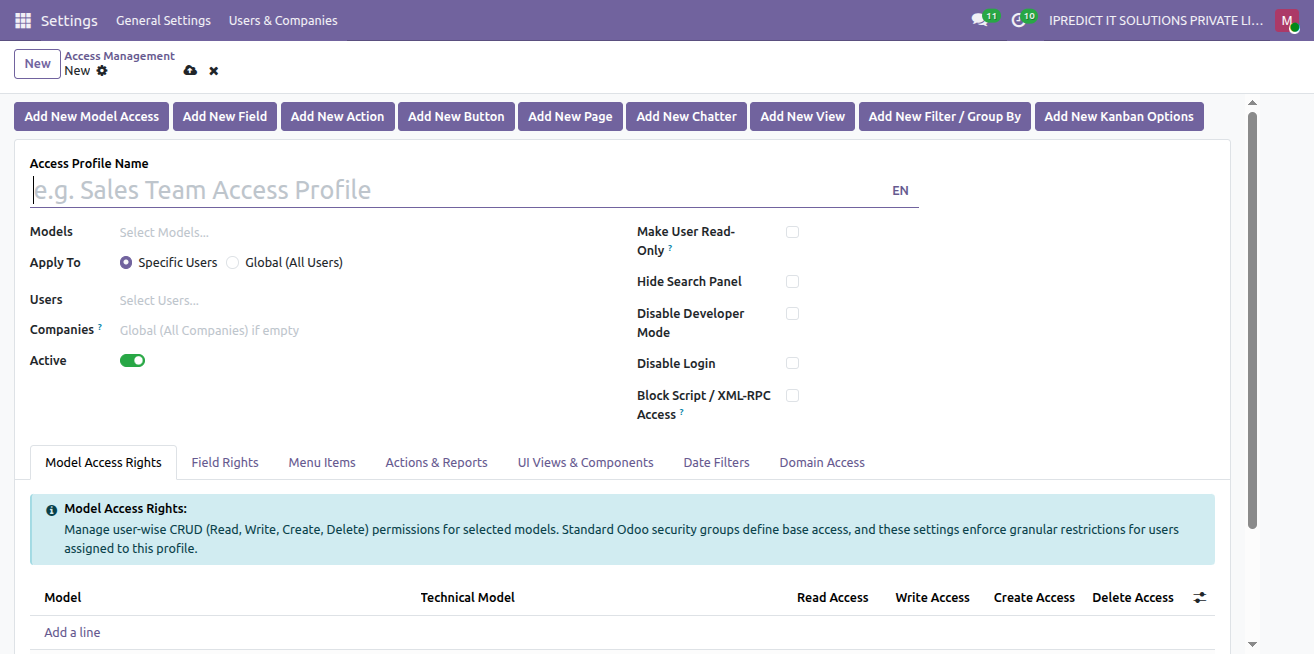Click the scrollbar down arrow
Viewport: 1314px width, 654px height.
(x=1252, y=644)
